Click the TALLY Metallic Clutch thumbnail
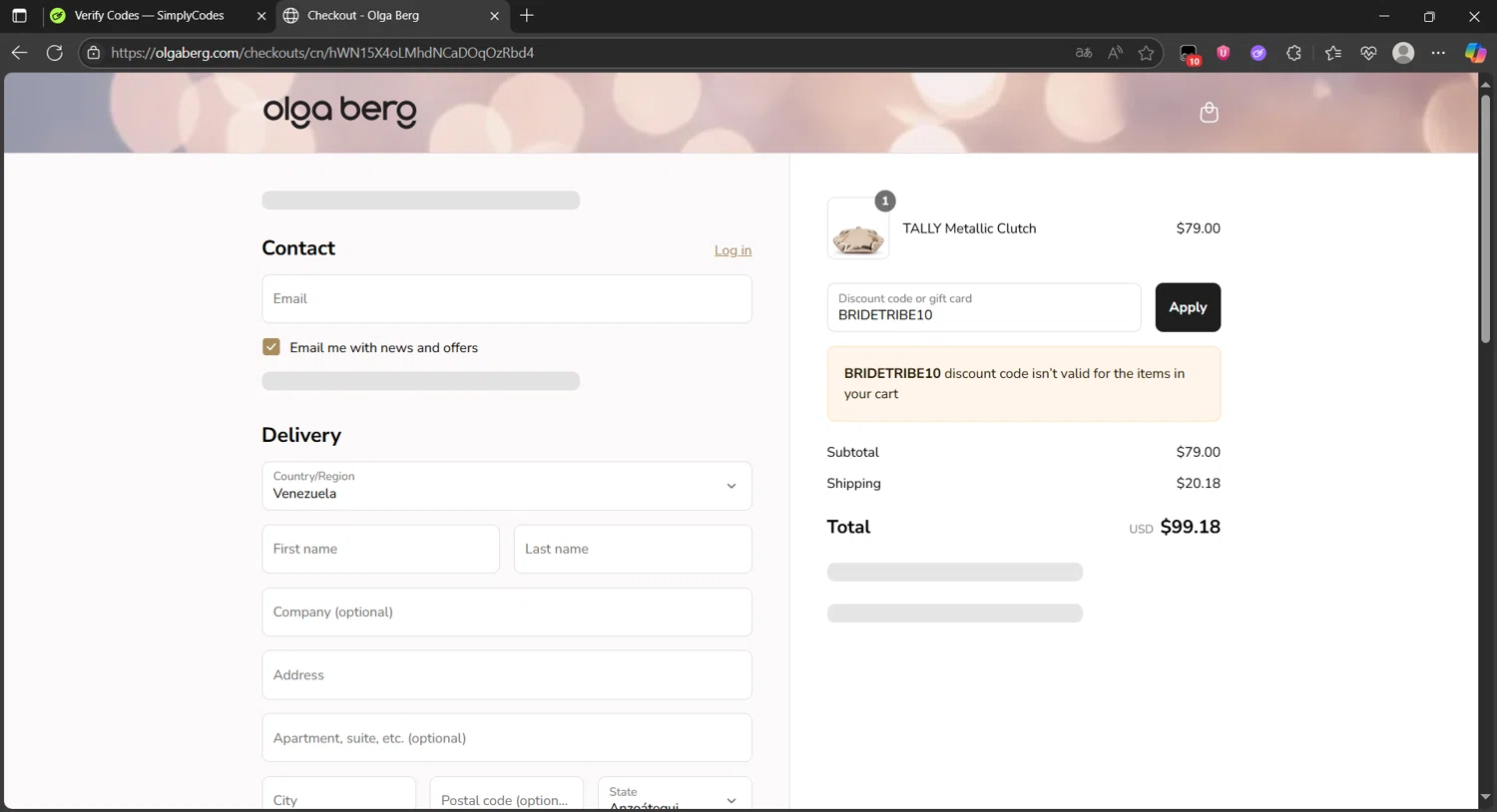The width and height of the screenshot is (1497, 812). (858, 228)
